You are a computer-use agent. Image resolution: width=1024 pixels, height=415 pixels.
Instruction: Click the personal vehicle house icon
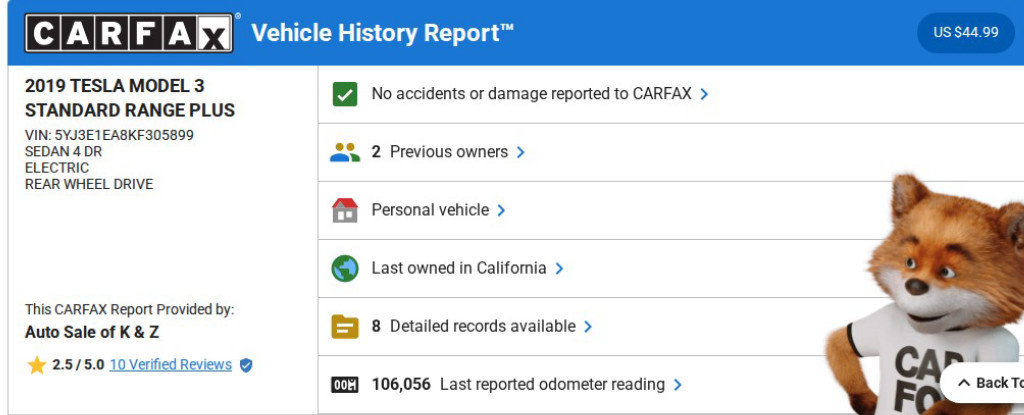(x=344, y=210)
